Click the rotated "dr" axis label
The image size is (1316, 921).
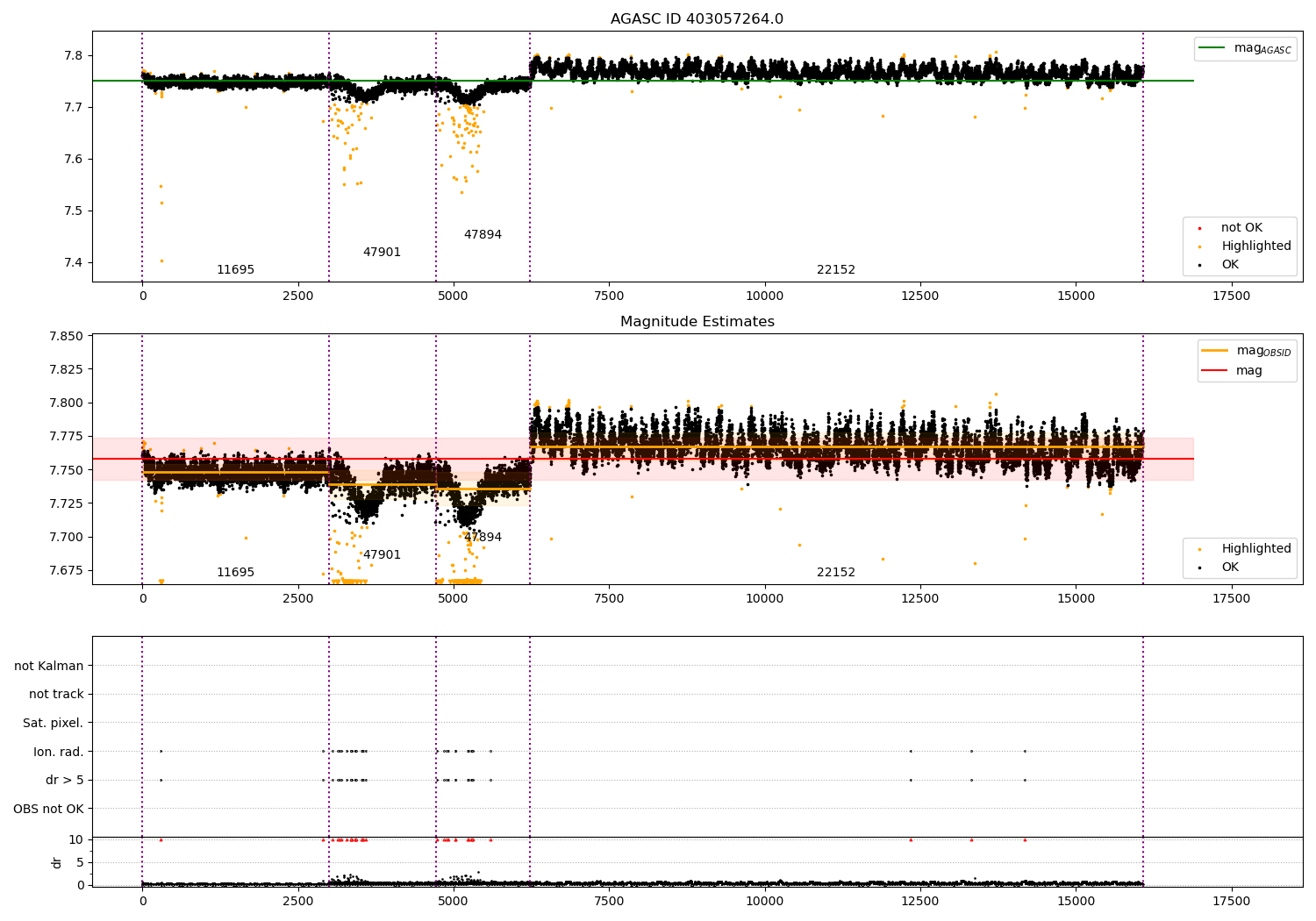tap(57, 862)
